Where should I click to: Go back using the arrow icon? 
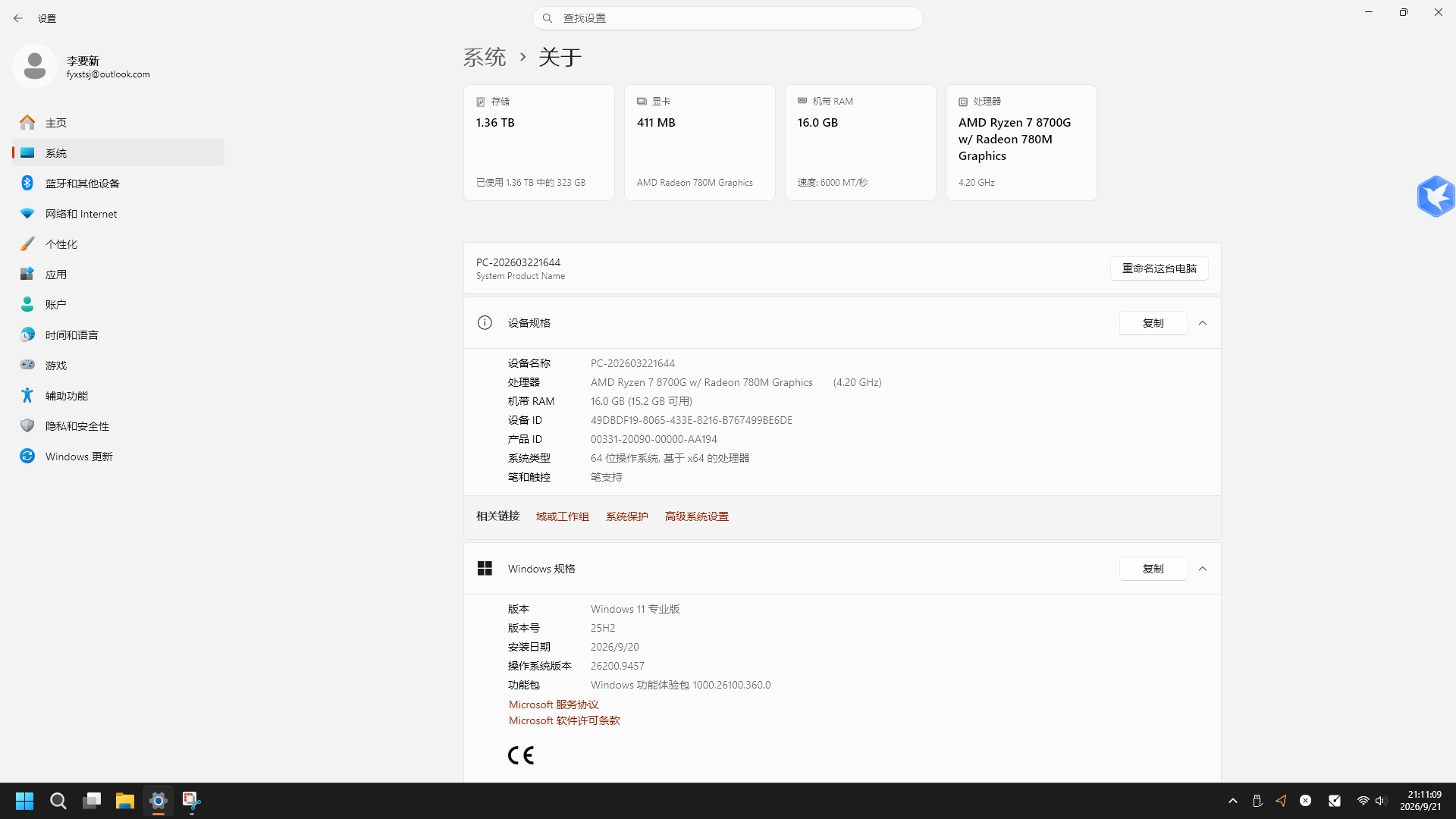[x=18, y=18]
